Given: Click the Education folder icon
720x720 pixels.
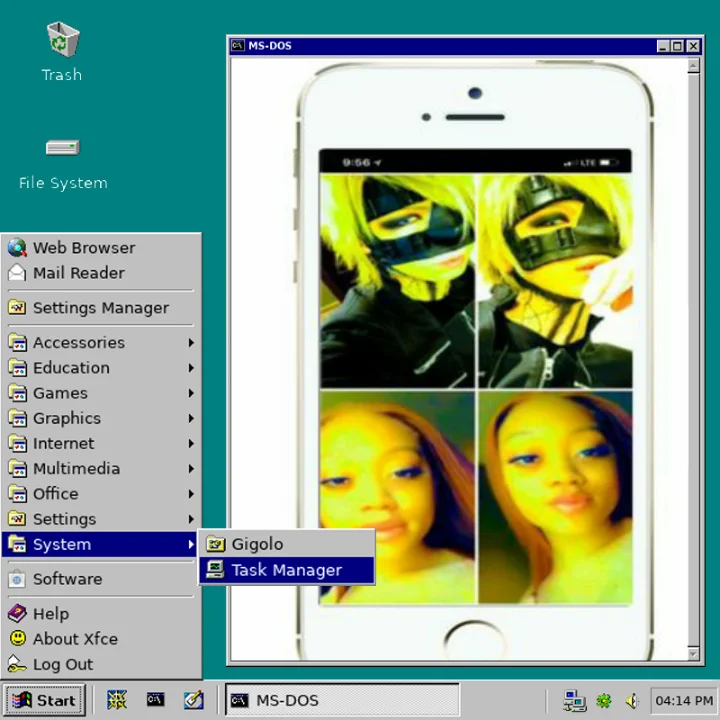Looking at the screenshot, I should [x=17, y=368].
